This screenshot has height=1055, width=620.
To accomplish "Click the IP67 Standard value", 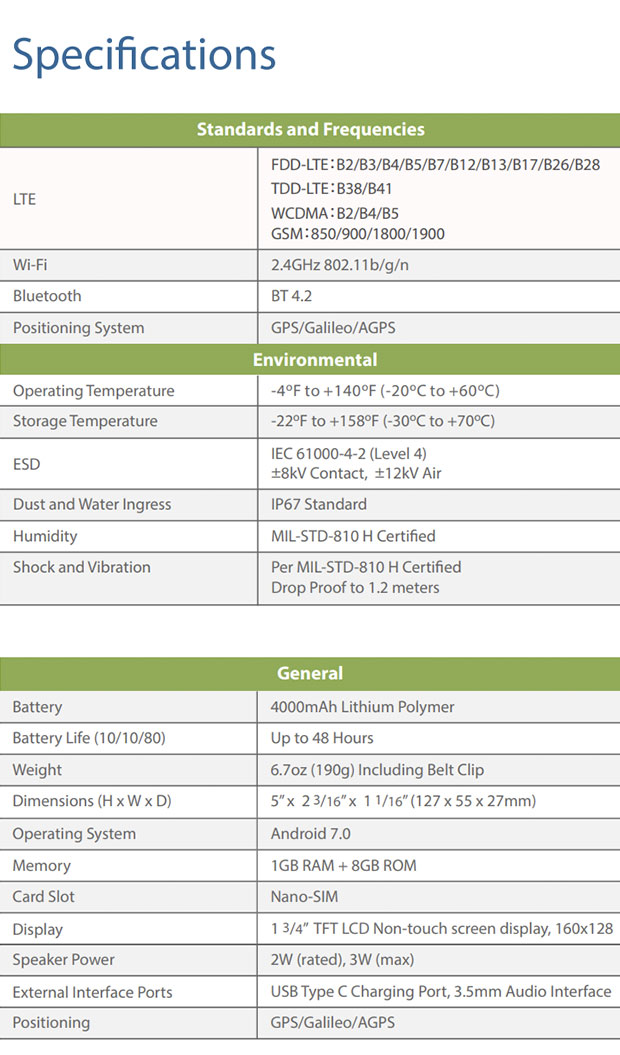I will [x=319, y=504].
